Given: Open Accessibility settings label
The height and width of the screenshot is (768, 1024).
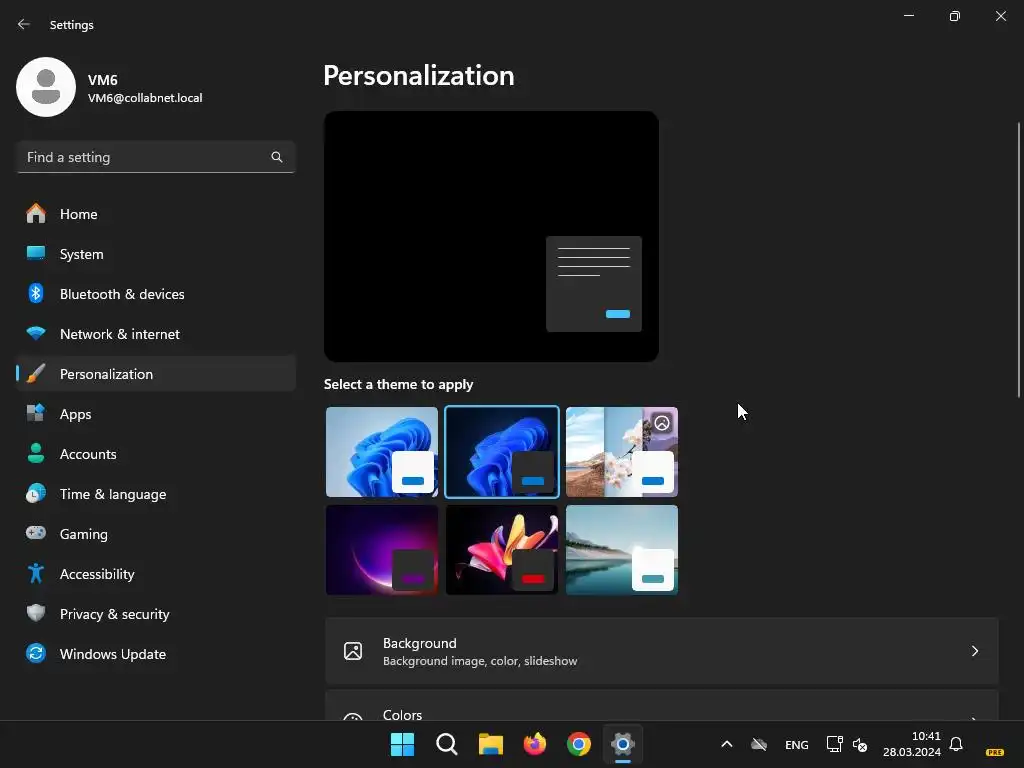Looking at the screenshot, I should click(97, 574).
